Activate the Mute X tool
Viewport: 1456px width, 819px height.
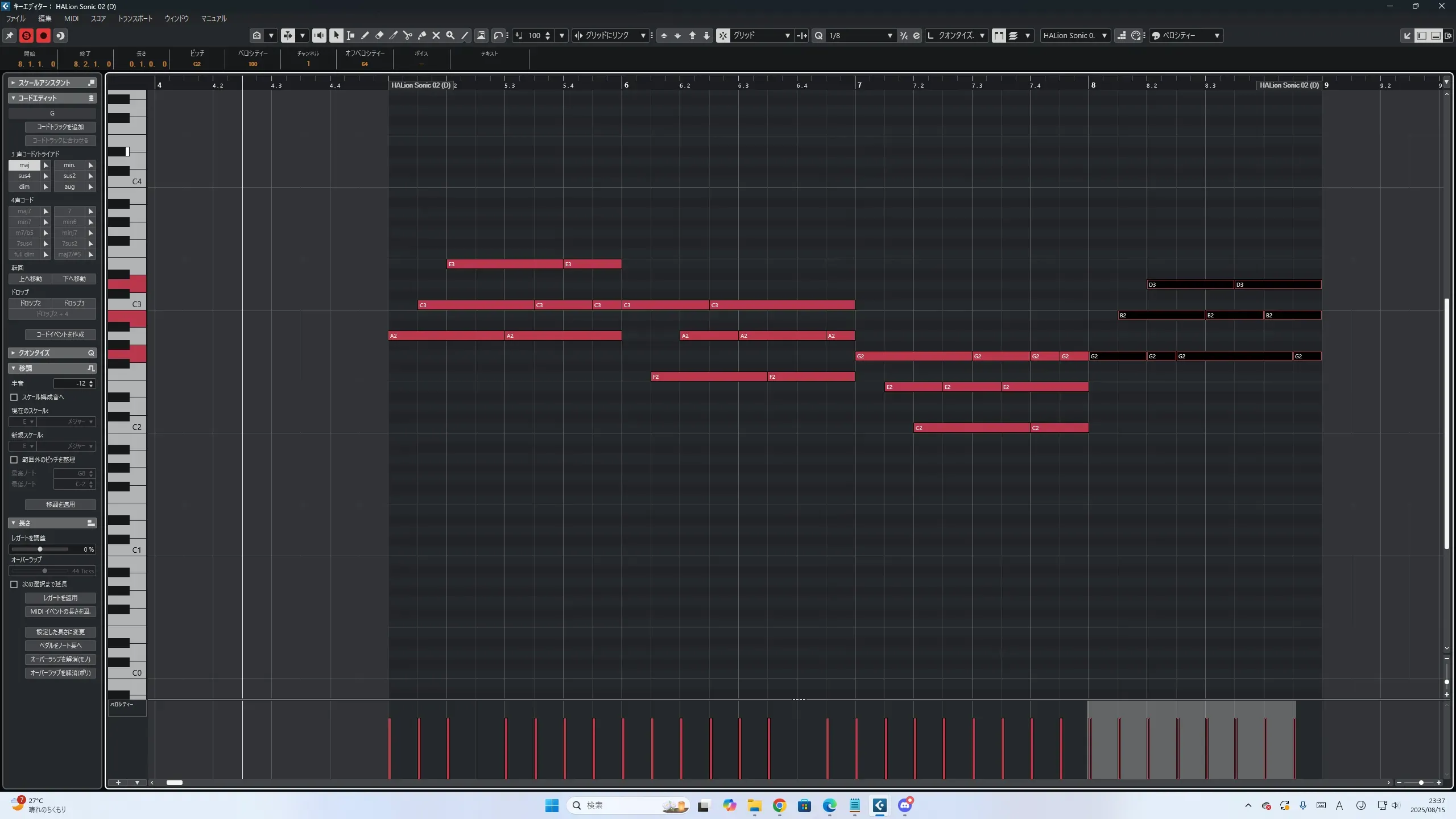[436, 35]
